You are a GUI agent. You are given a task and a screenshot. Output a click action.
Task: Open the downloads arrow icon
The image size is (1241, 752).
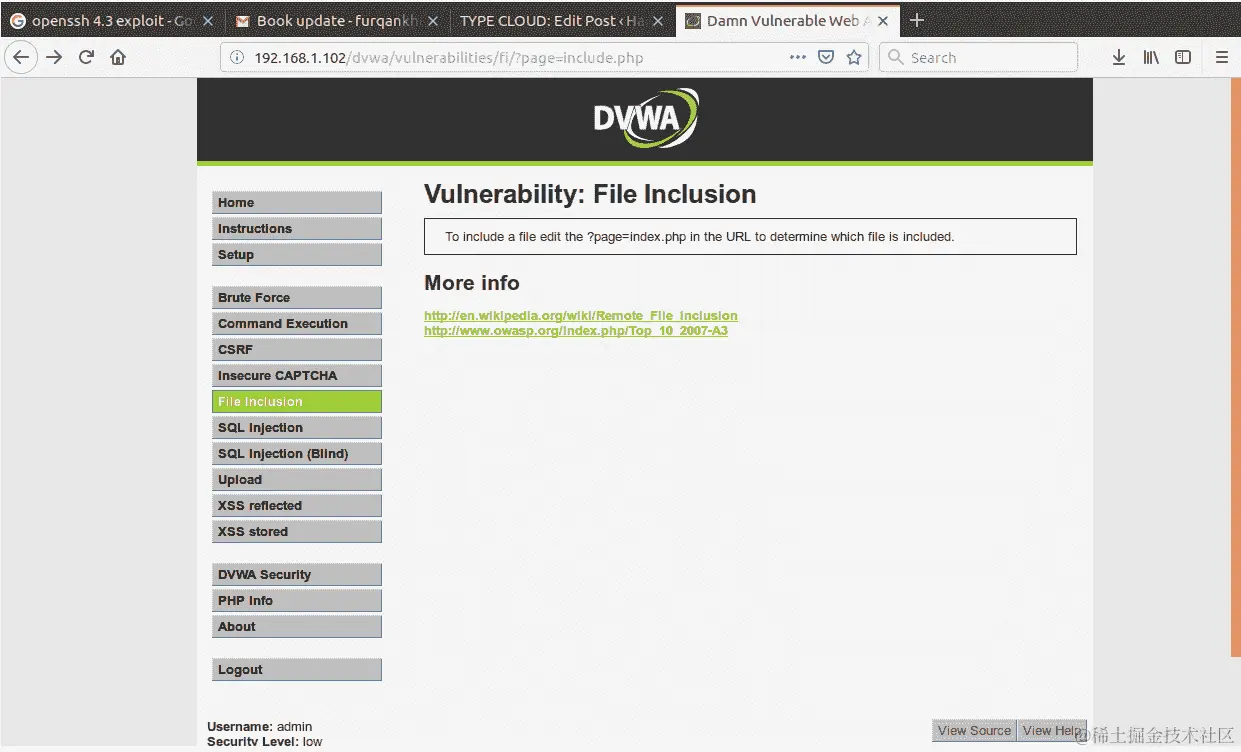1119,57
